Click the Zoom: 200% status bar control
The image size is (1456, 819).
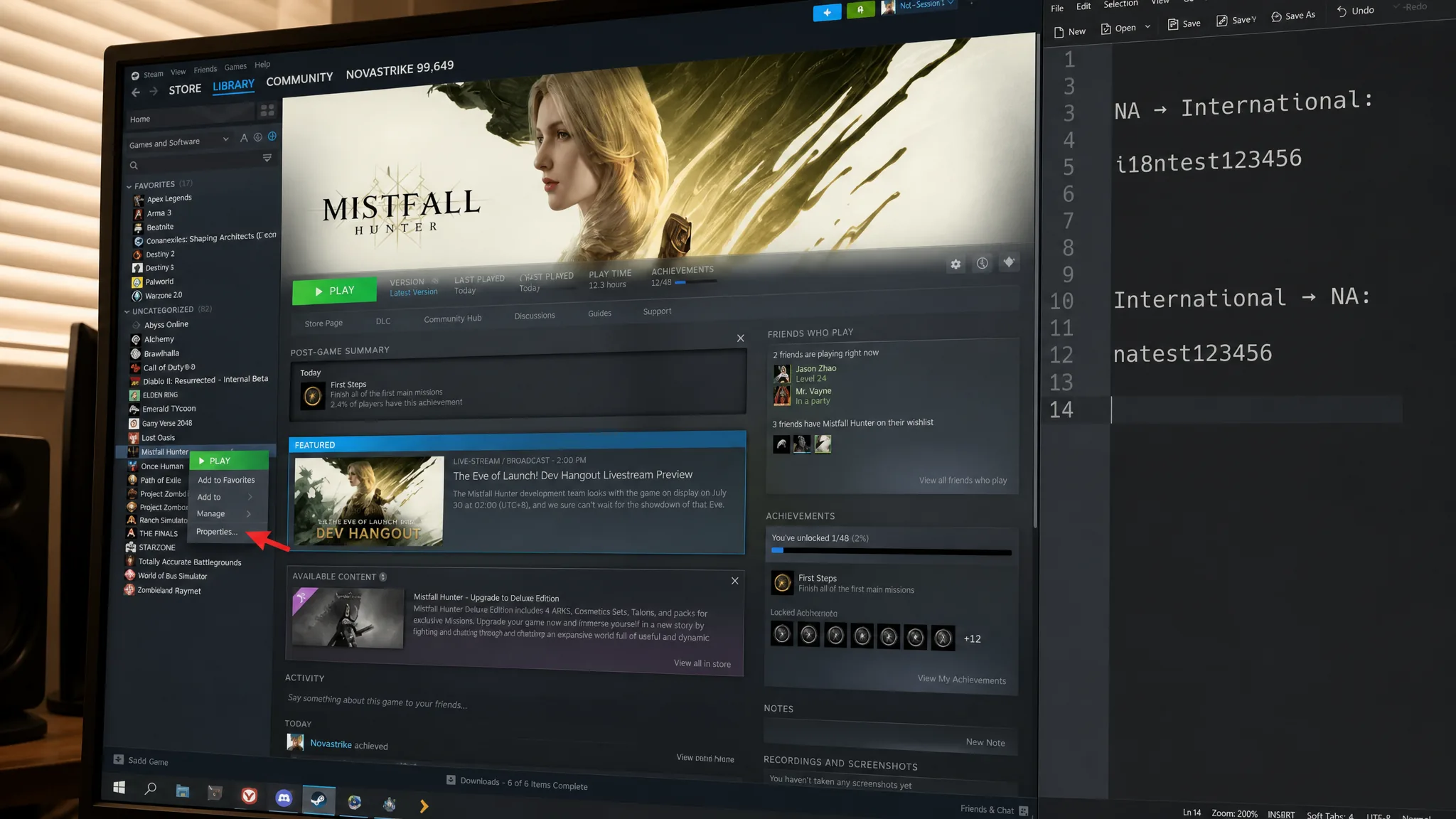[x=1233, y=813]
